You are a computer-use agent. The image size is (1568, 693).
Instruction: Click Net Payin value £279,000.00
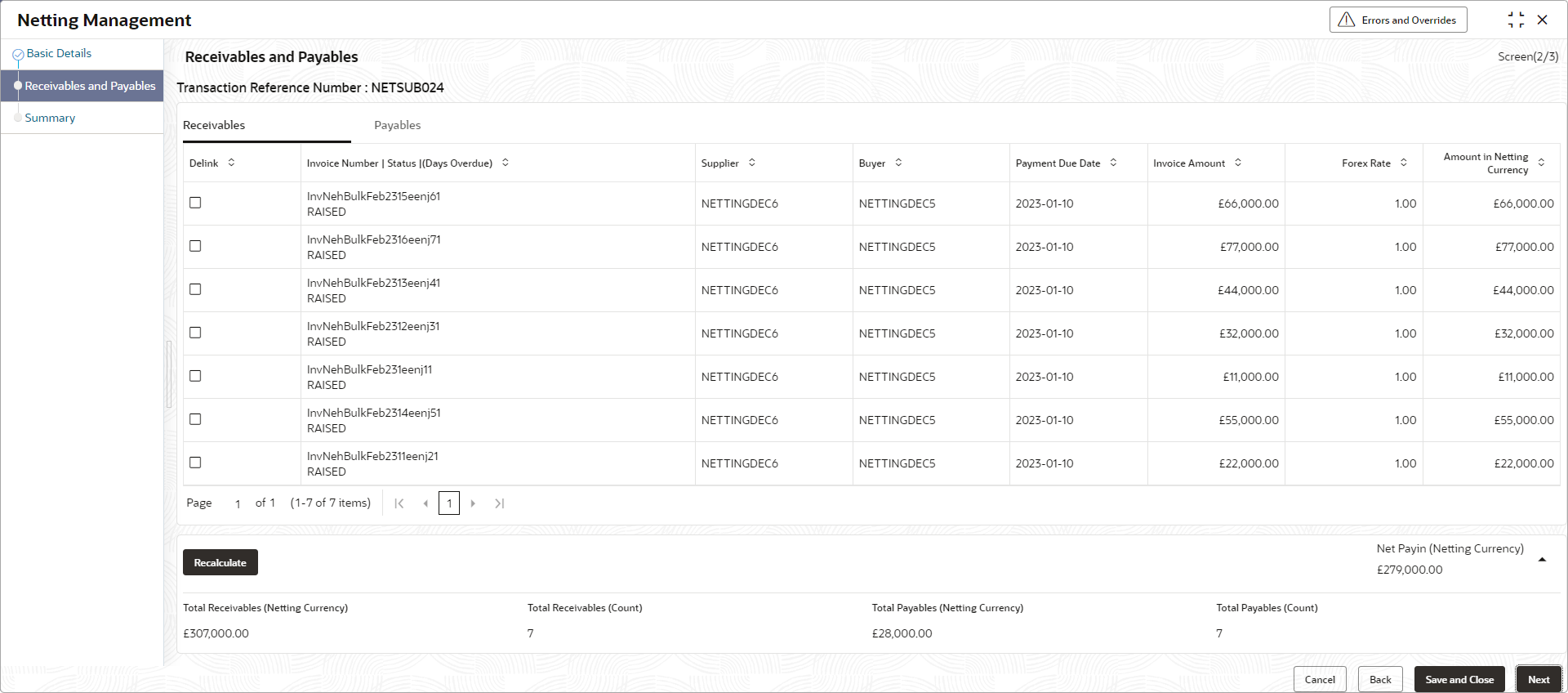click(x=1410, y=570)
